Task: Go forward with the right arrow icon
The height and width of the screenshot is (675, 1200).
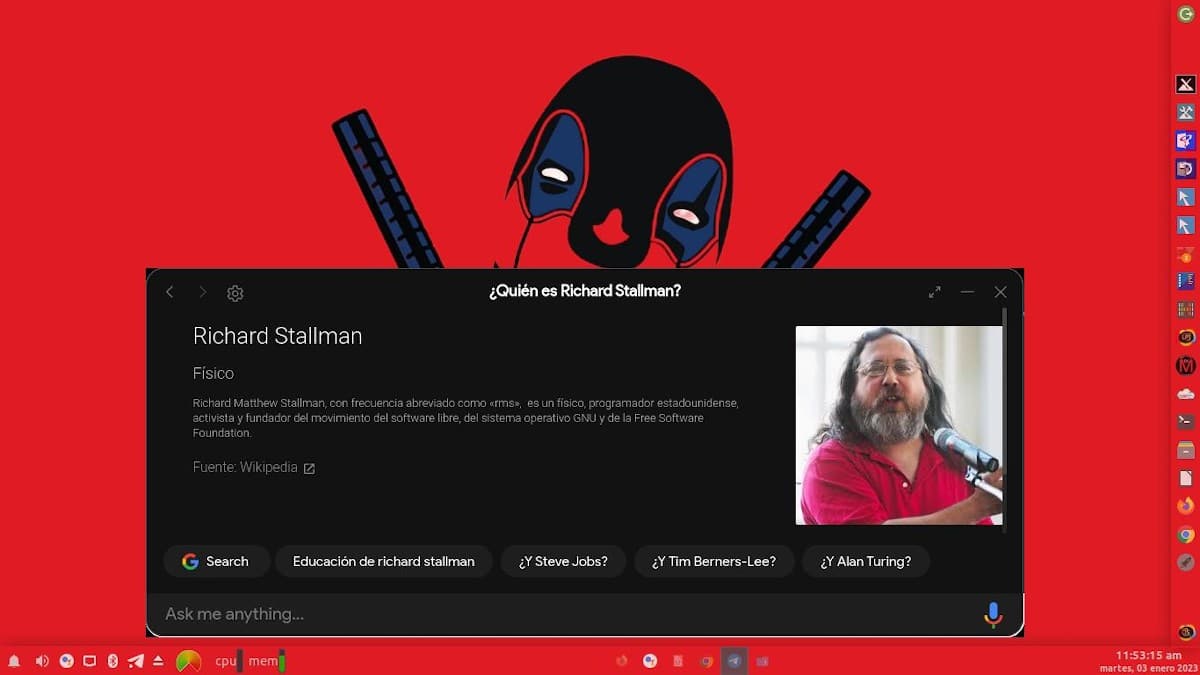Action: (x=202, y=292)
